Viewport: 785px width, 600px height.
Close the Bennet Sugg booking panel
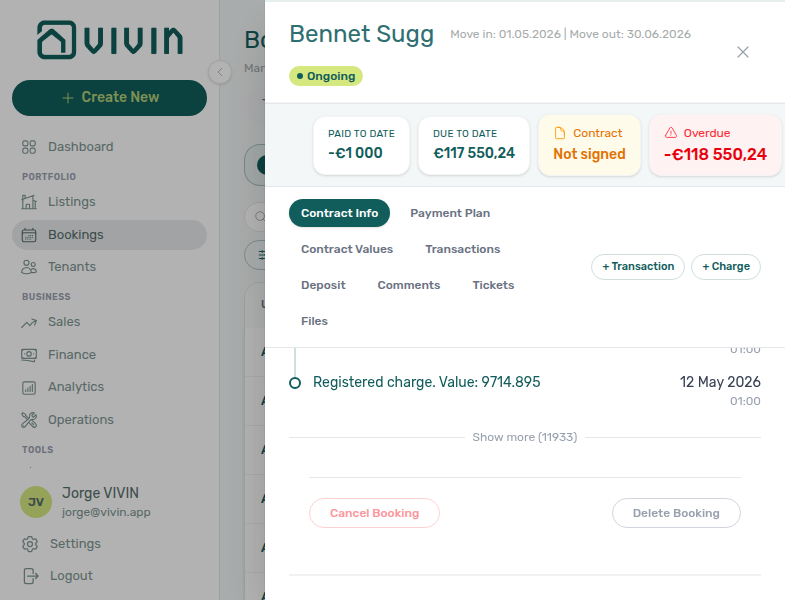tap(743, 52)
